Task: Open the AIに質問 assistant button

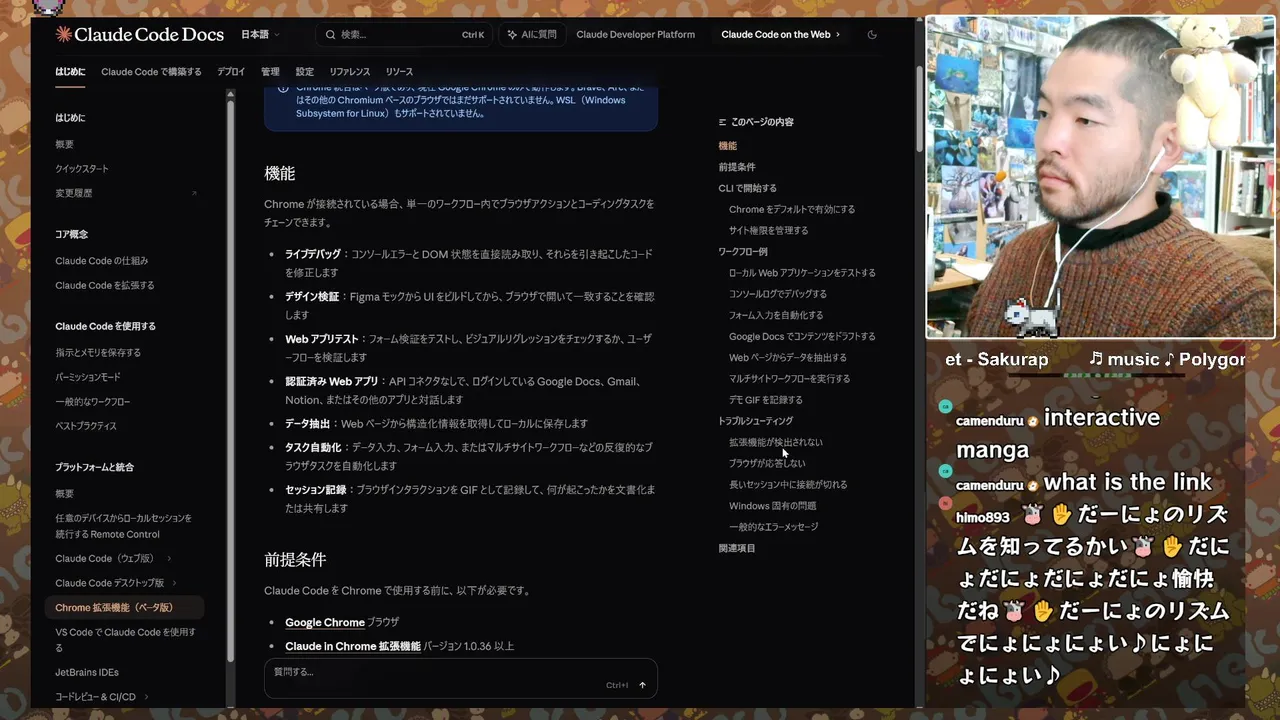Action: click(x=532, y=34)
